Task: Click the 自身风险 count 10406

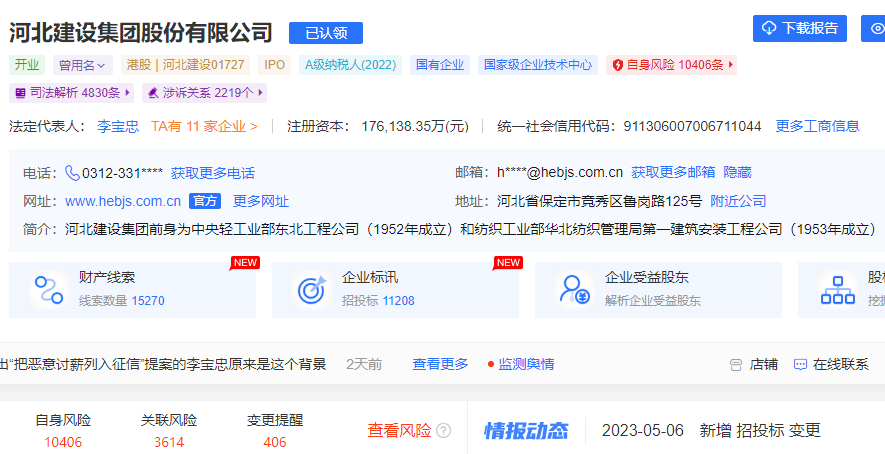Action: coord(63,442)
